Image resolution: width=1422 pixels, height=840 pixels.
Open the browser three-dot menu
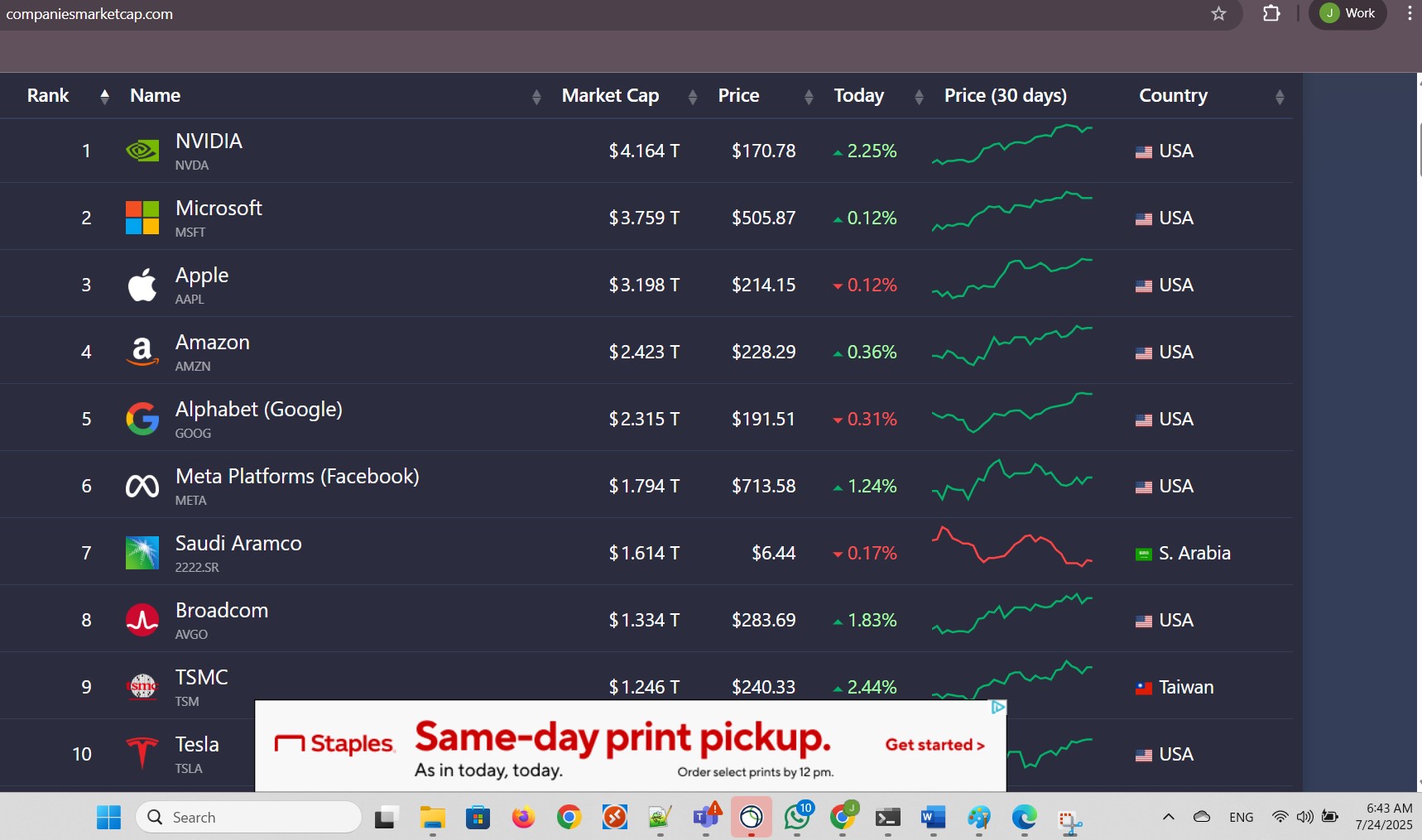(x=1409, y=13)
